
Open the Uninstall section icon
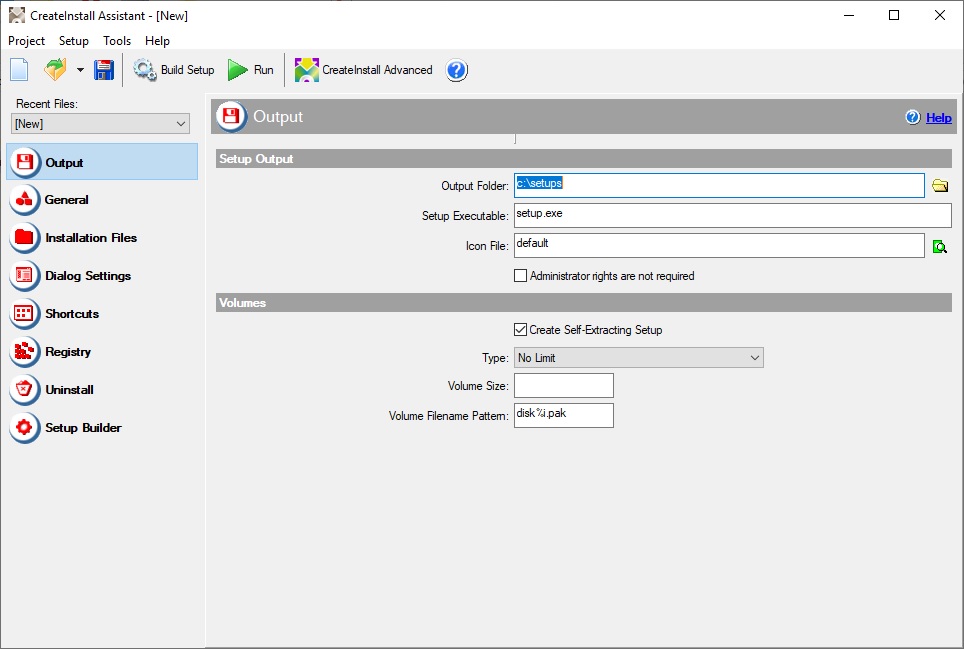click(x=25, y=390)
